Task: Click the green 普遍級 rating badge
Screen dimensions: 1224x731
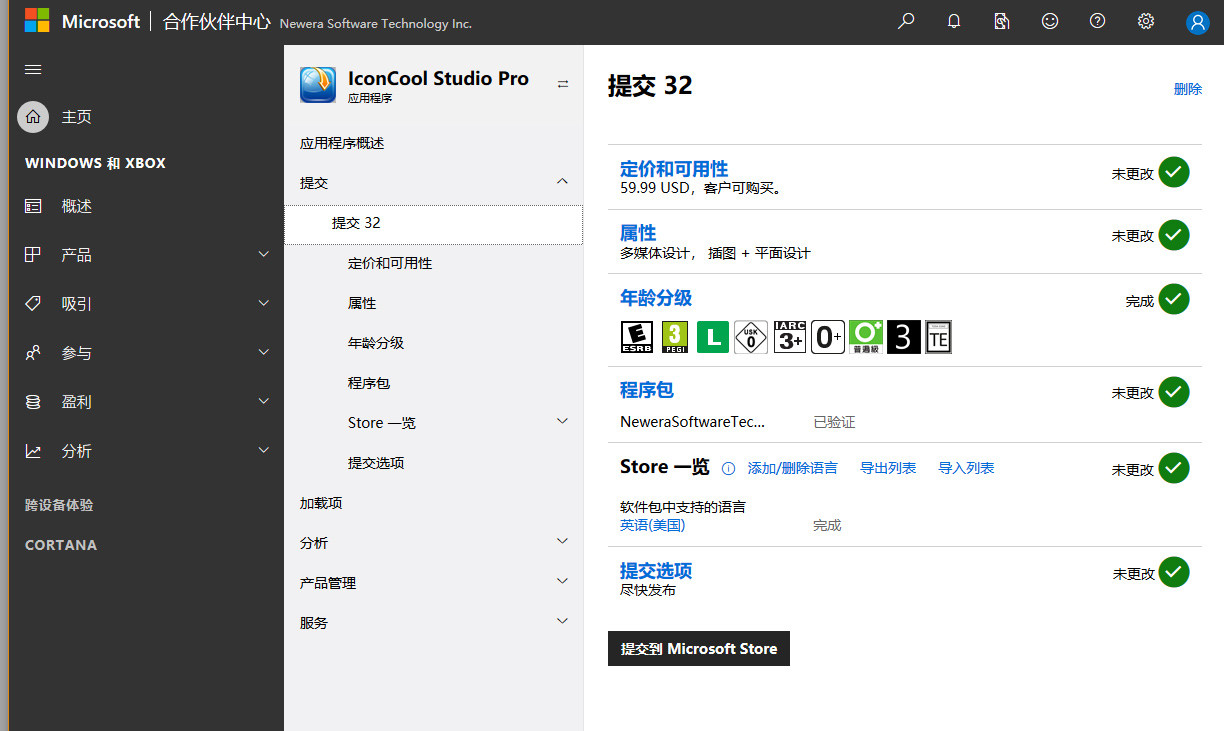Action: 866,337
